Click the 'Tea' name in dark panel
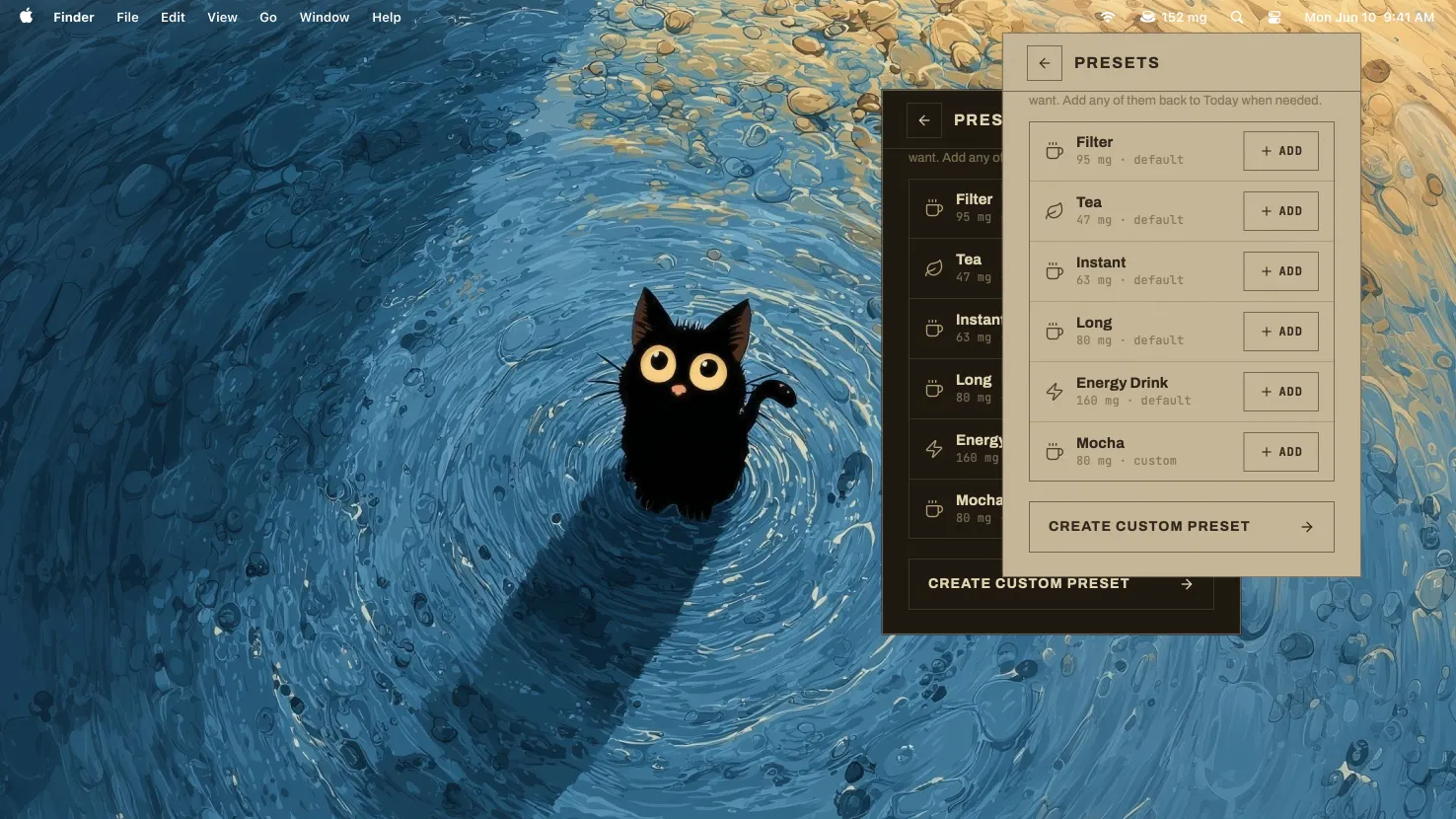The height and width of the screenshot is (819, 1456). 969,260
